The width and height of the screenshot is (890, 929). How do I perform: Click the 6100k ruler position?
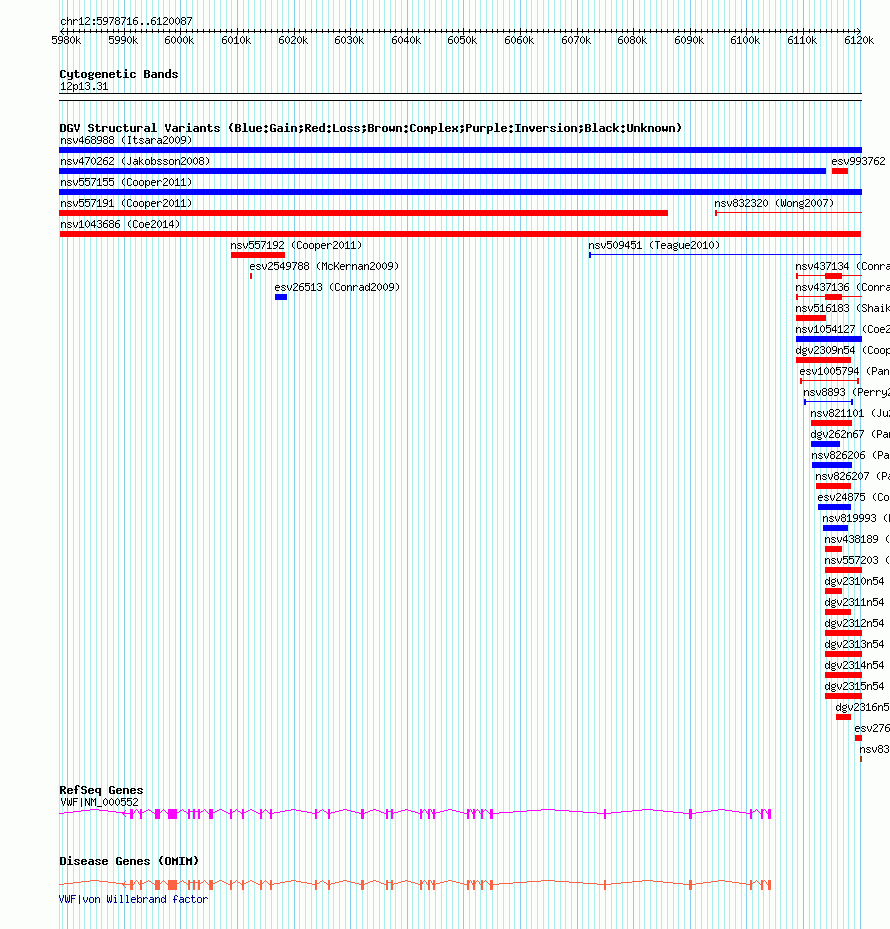pyautogui.click(x=745, y=40)
